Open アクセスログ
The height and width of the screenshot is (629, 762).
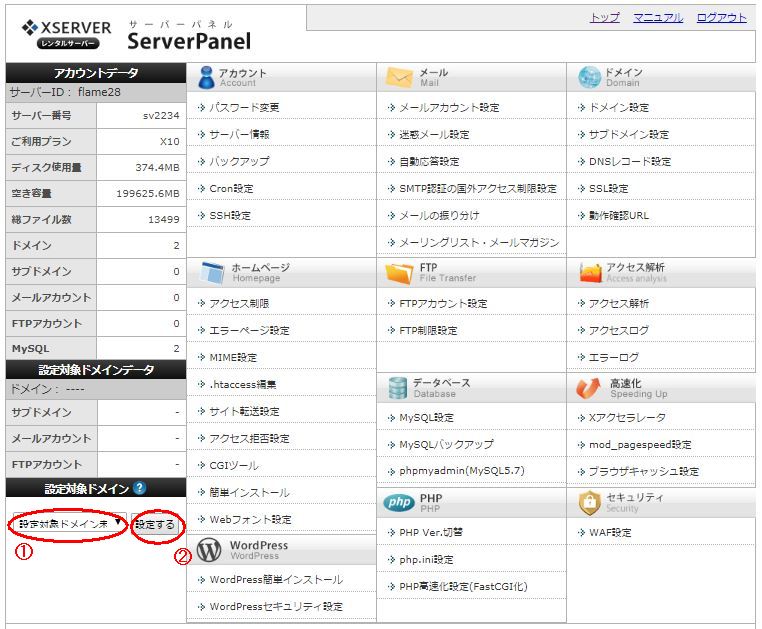pos(619,330)
